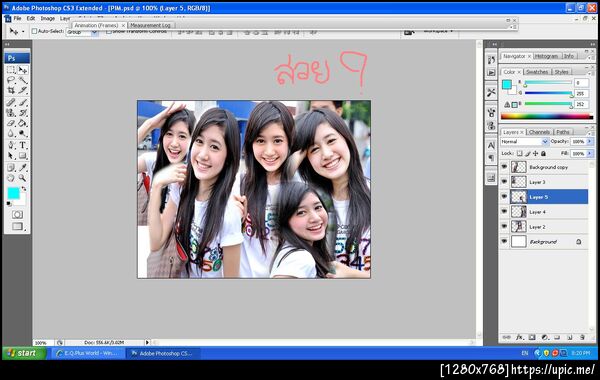600x380 pixels.
Task: Change screen mode from toolbox
Action: pos(17,226)
